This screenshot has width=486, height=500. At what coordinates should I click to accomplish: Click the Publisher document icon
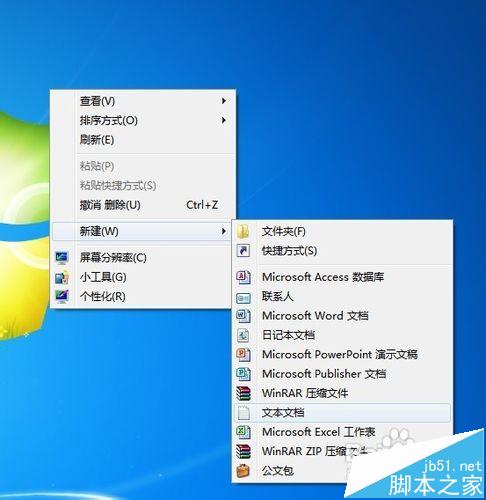pos(243,374)
